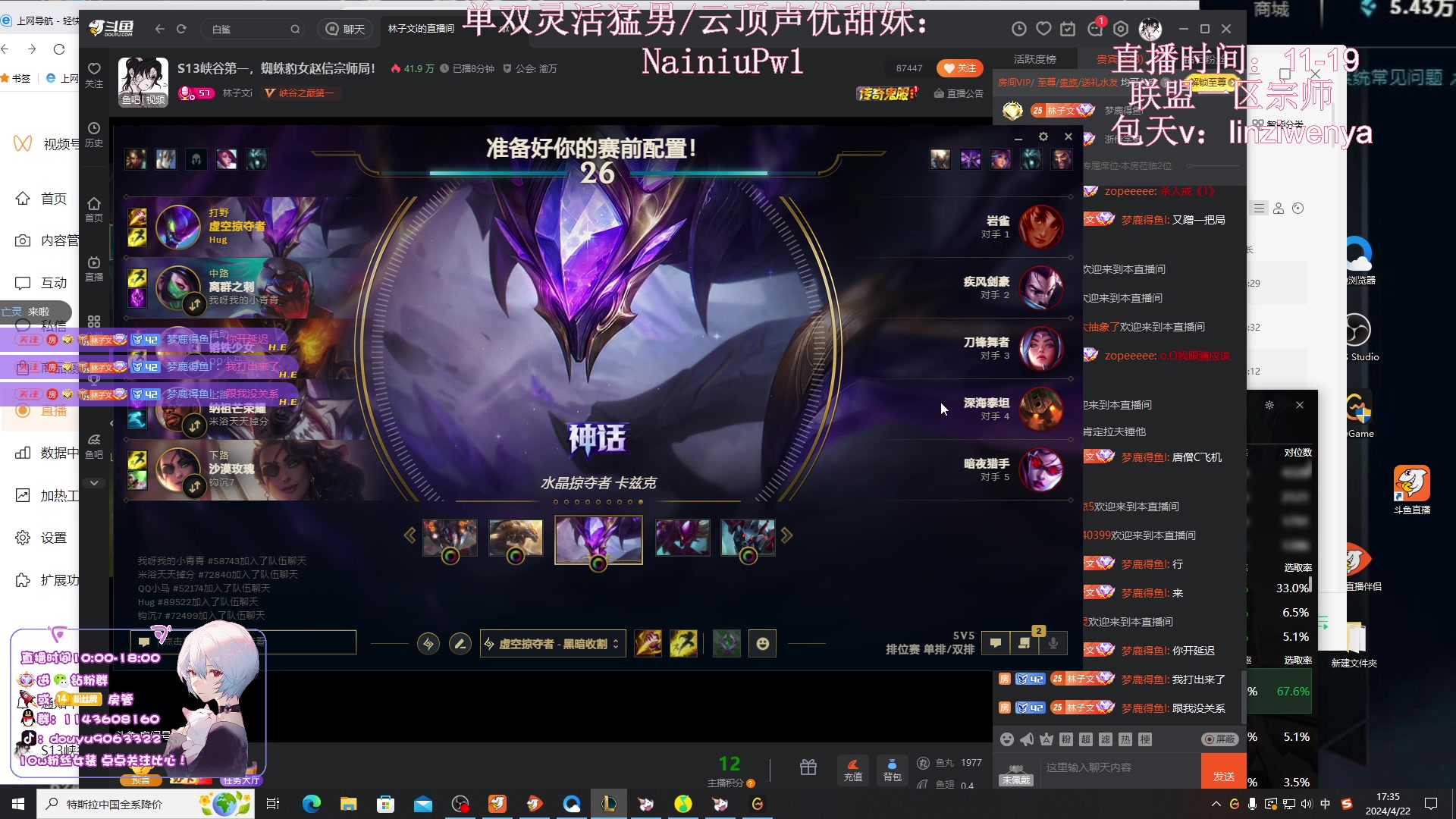Image resolution: width=1456 pixels, height=819 pixels.
Task: Refresh the Douyu page
Action: point(181,29)
